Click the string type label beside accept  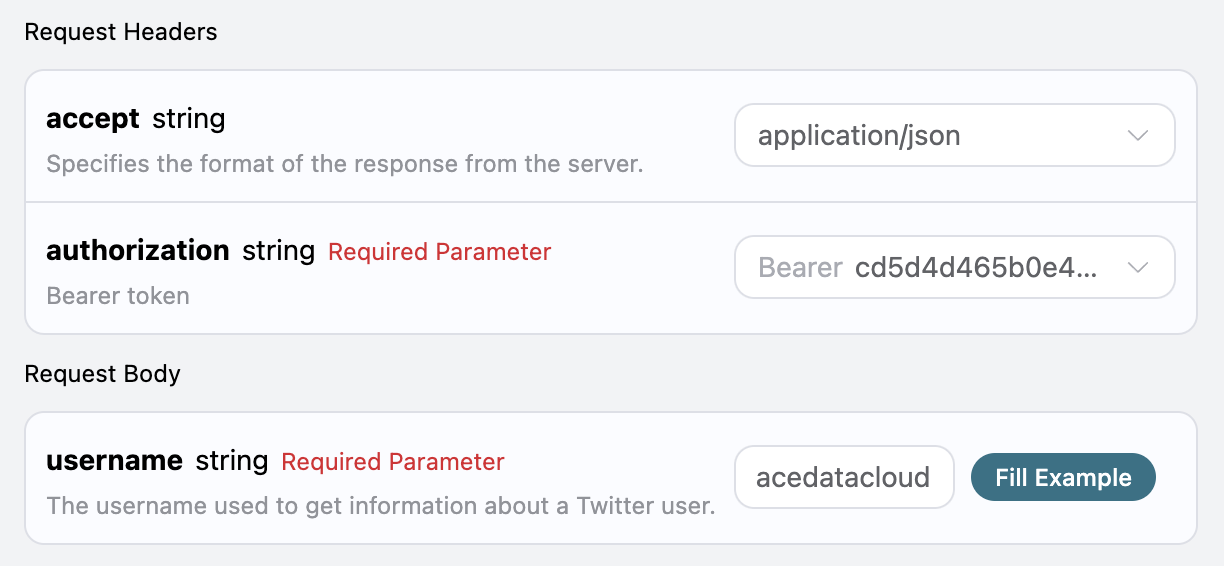(189, 120)
